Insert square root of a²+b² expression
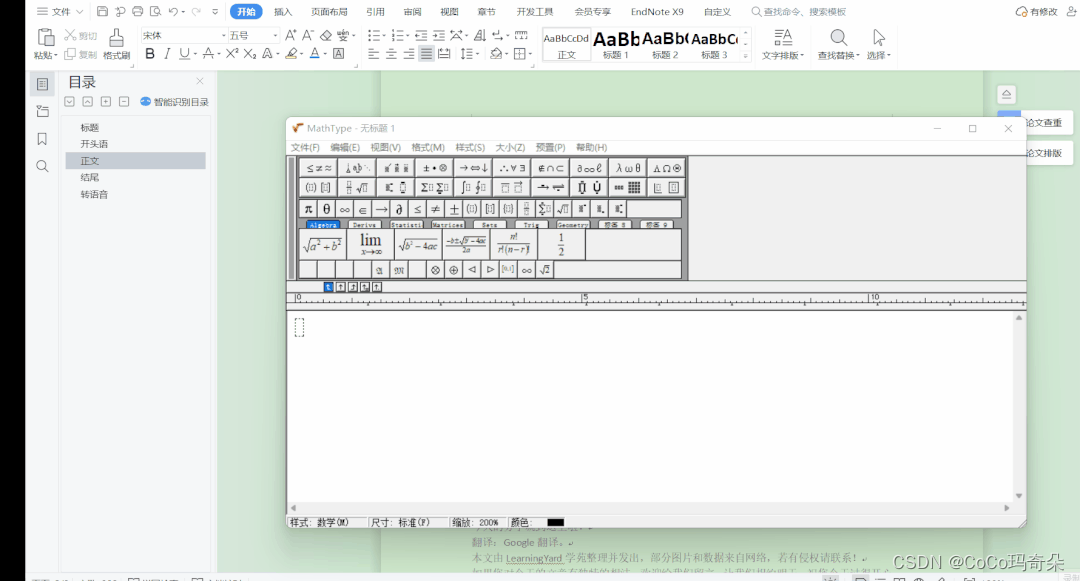 322,244
